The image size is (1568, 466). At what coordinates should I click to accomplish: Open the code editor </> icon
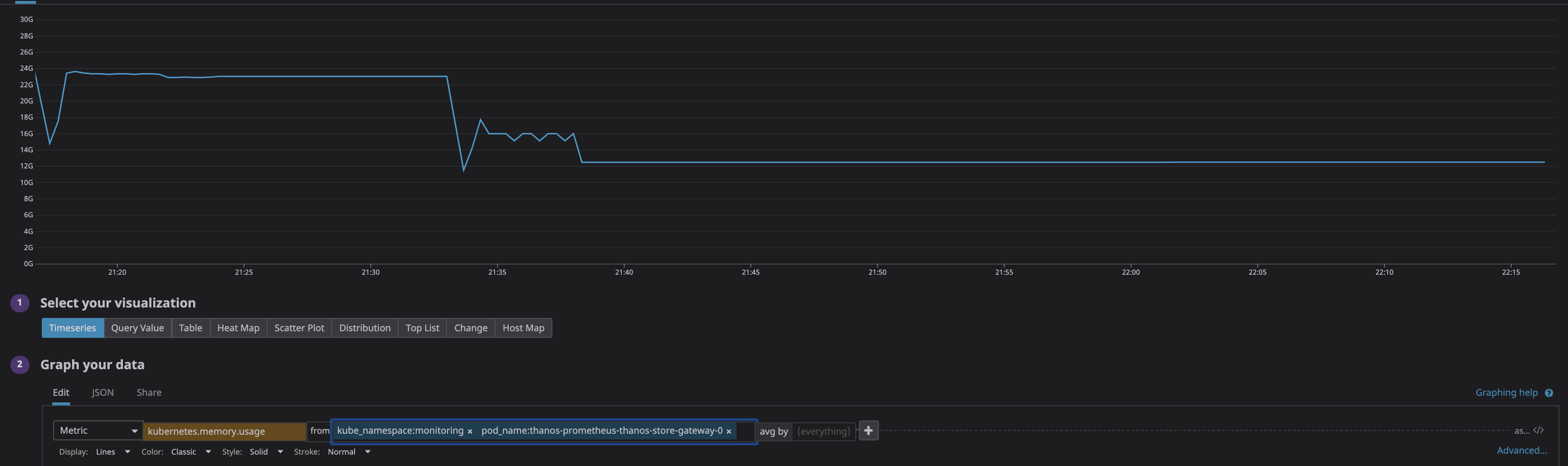pos(1538,431)
